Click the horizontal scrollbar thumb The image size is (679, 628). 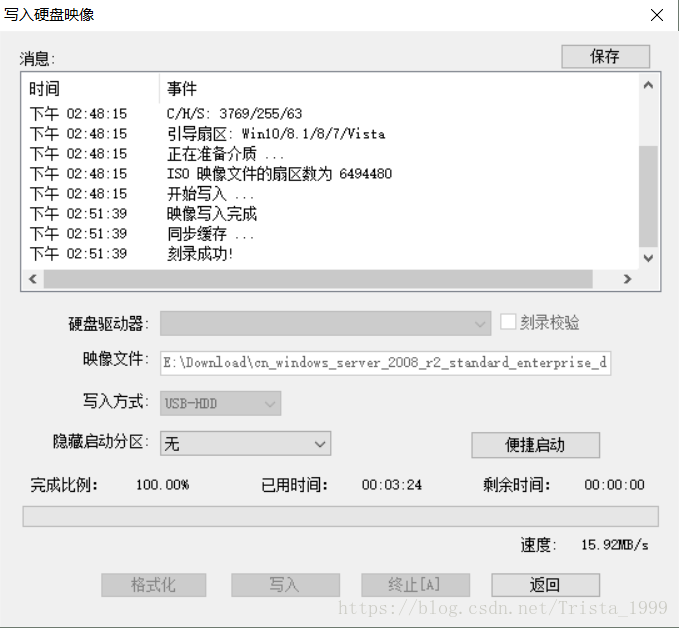coord(318,279)
